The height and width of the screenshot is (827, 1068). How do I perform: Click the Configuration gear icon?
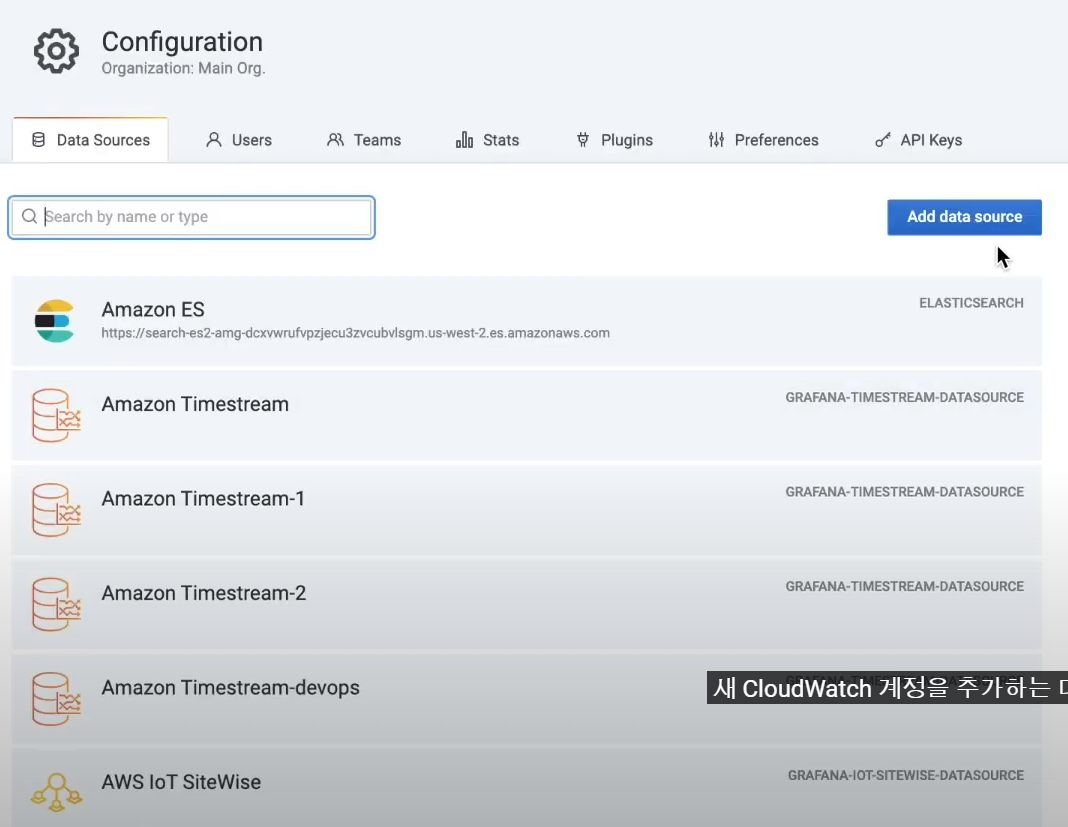click(x=56, y=51)
